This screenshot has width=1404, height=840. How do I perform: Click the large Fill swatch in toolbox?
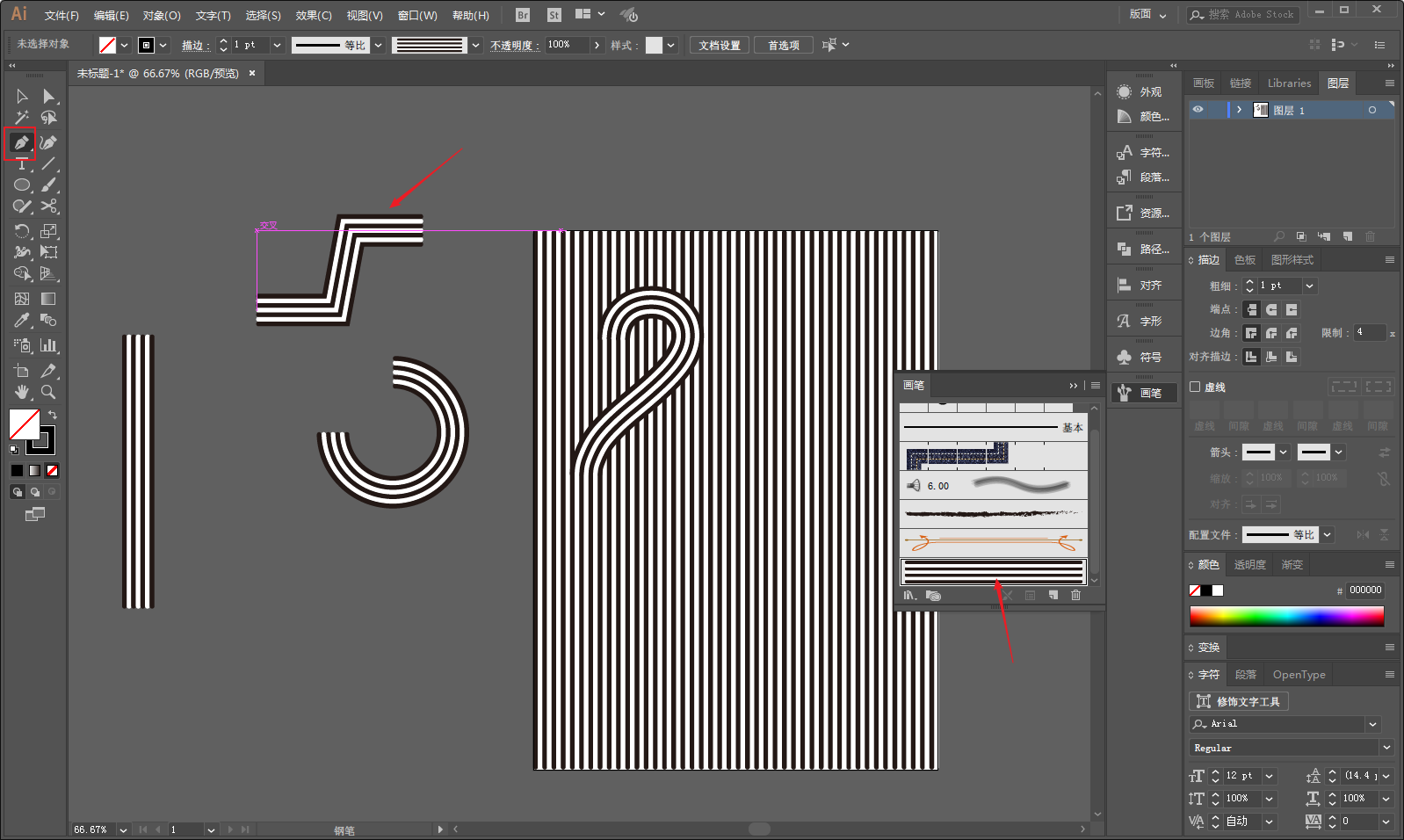(x=24, y=424)
